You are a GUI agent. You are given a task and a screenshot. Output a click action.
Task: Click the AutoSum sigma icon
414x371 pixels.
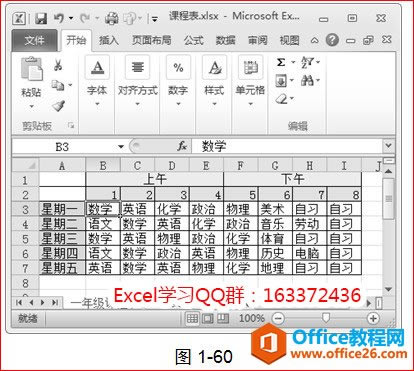281,62
